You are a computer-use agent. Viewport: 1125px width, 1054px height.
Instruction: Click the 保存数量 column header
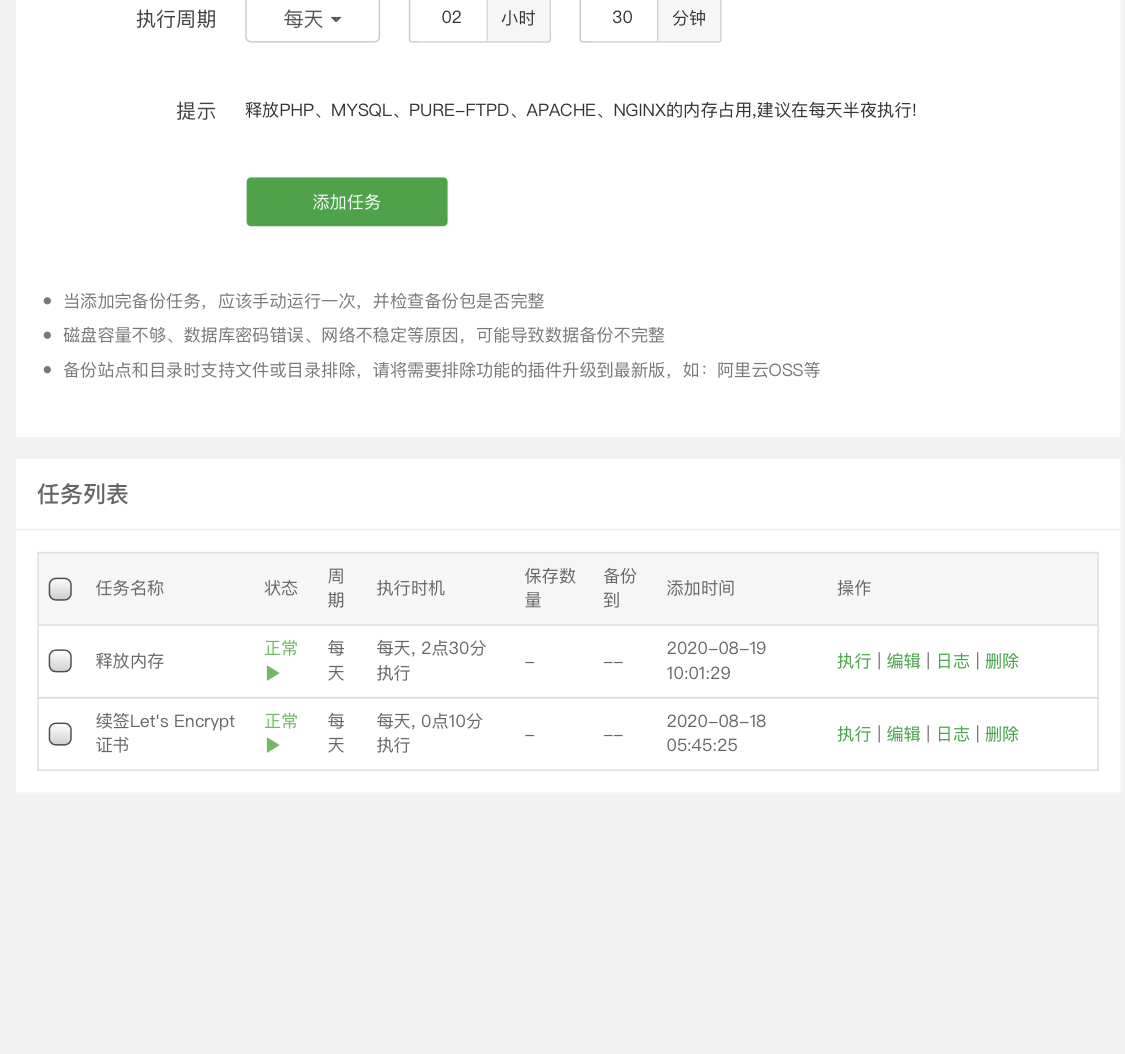(x=550, y=588)
